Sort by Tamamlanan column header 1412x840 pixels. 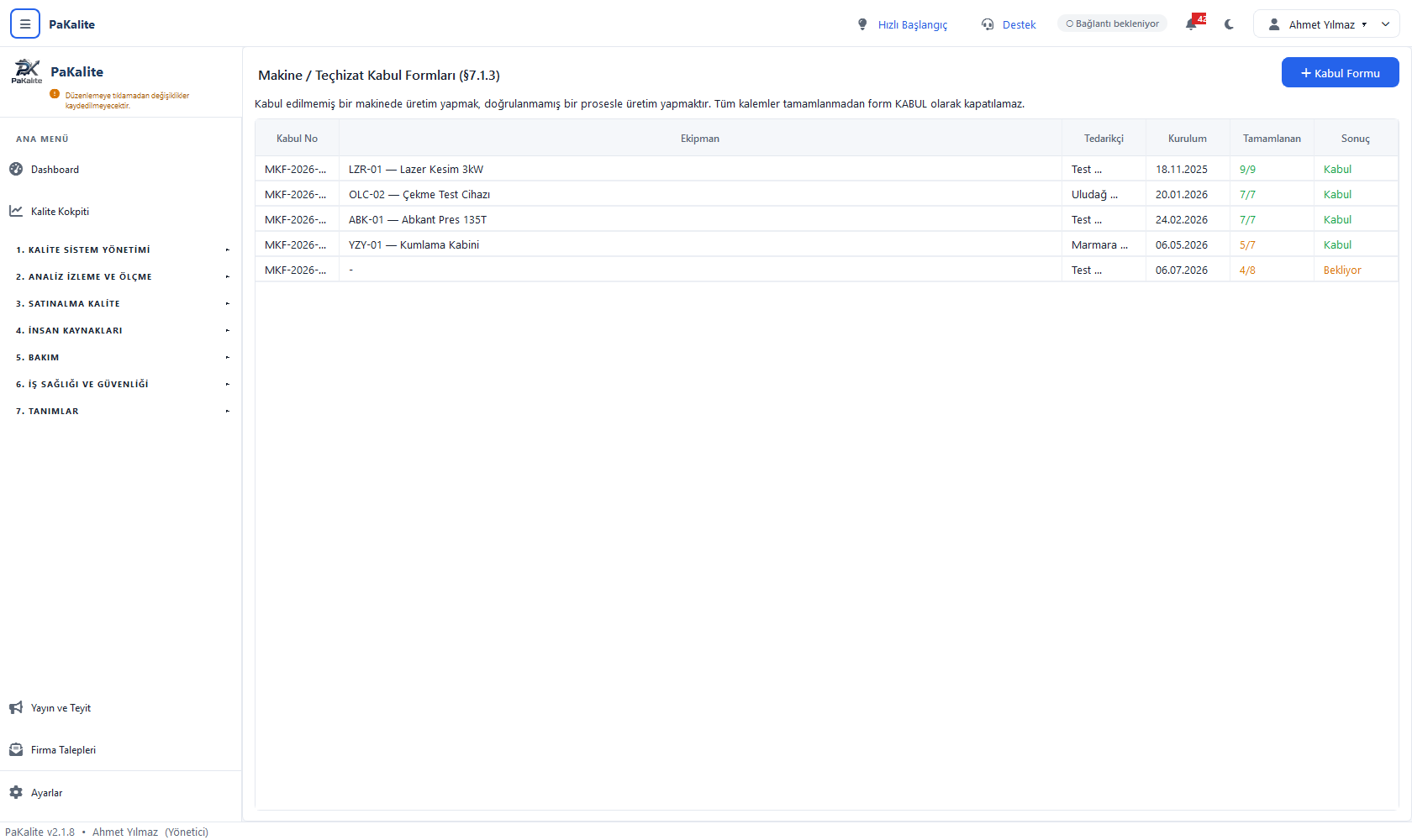pyautogui.click(x=1272, y=139)
